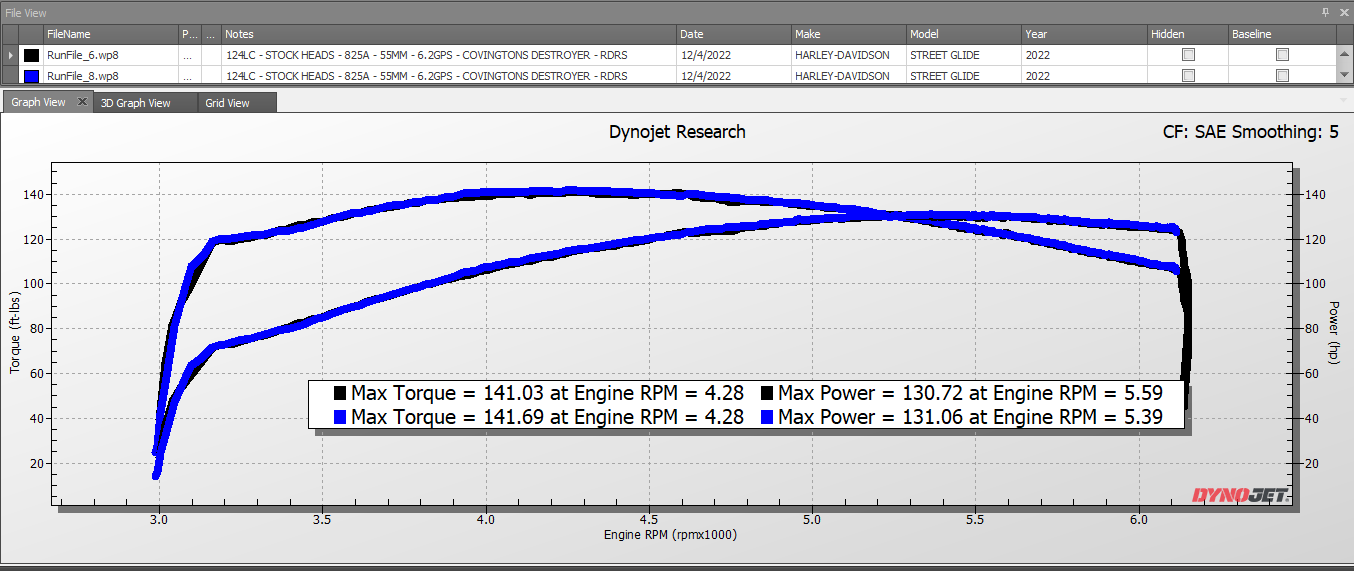Sort by the FileName column header
The width and height of the screenshot is (1354, 571).
tap(111, 34)
